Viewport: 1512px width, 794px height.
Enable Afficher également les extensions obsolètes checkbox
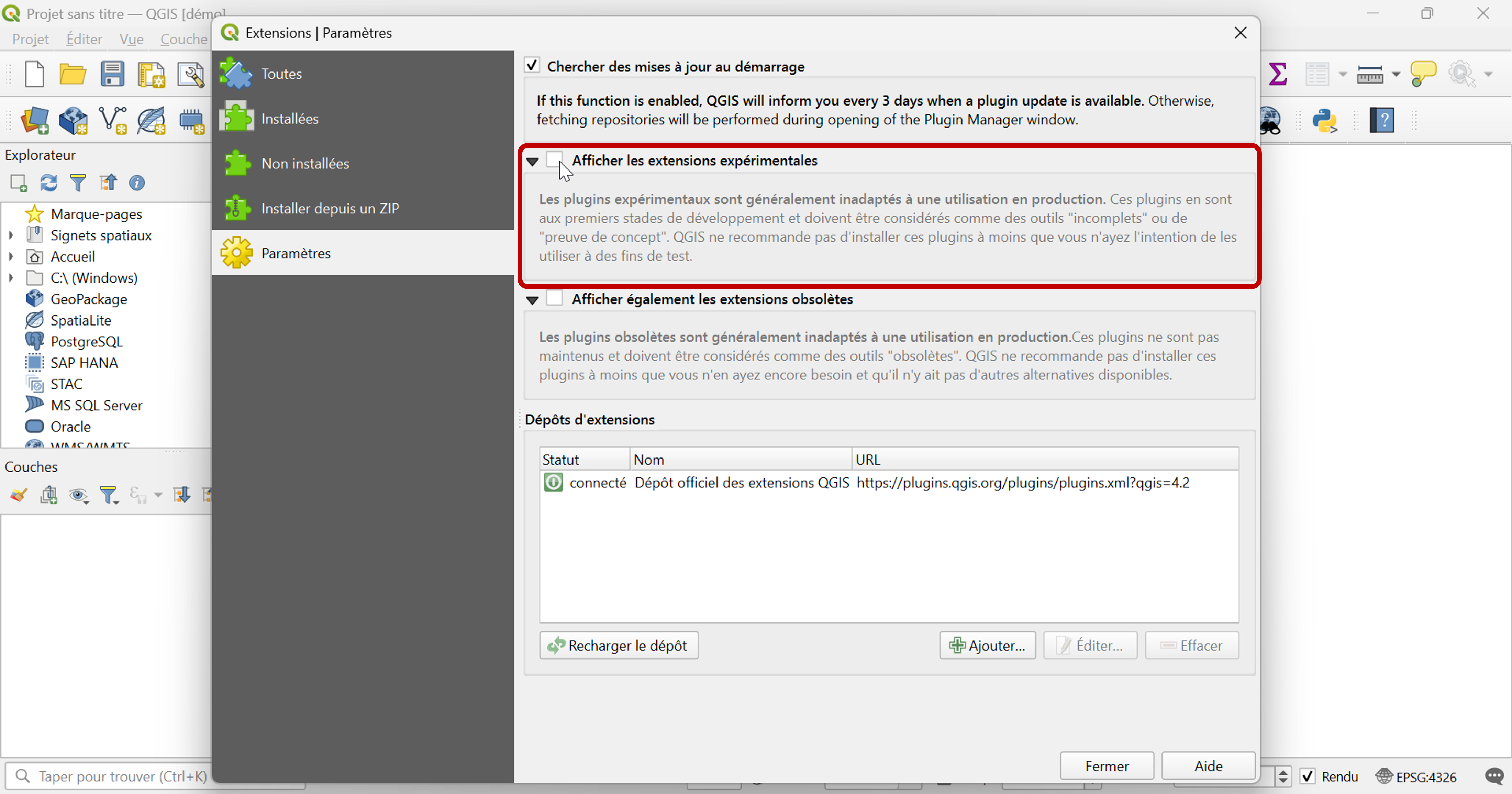(555, 298)
